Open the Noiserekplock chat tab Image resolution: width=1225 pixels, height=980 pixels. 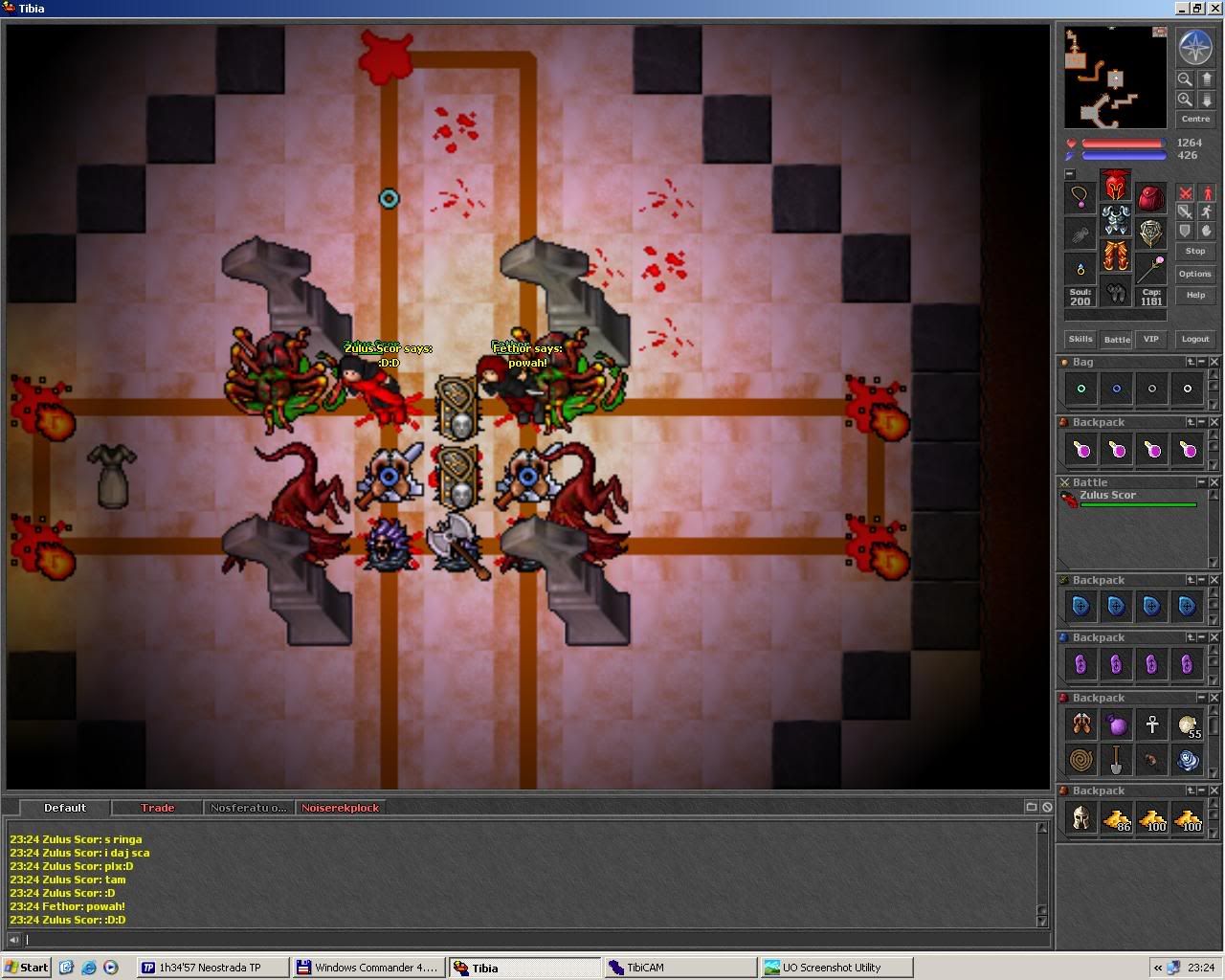[x=341, y=808]
